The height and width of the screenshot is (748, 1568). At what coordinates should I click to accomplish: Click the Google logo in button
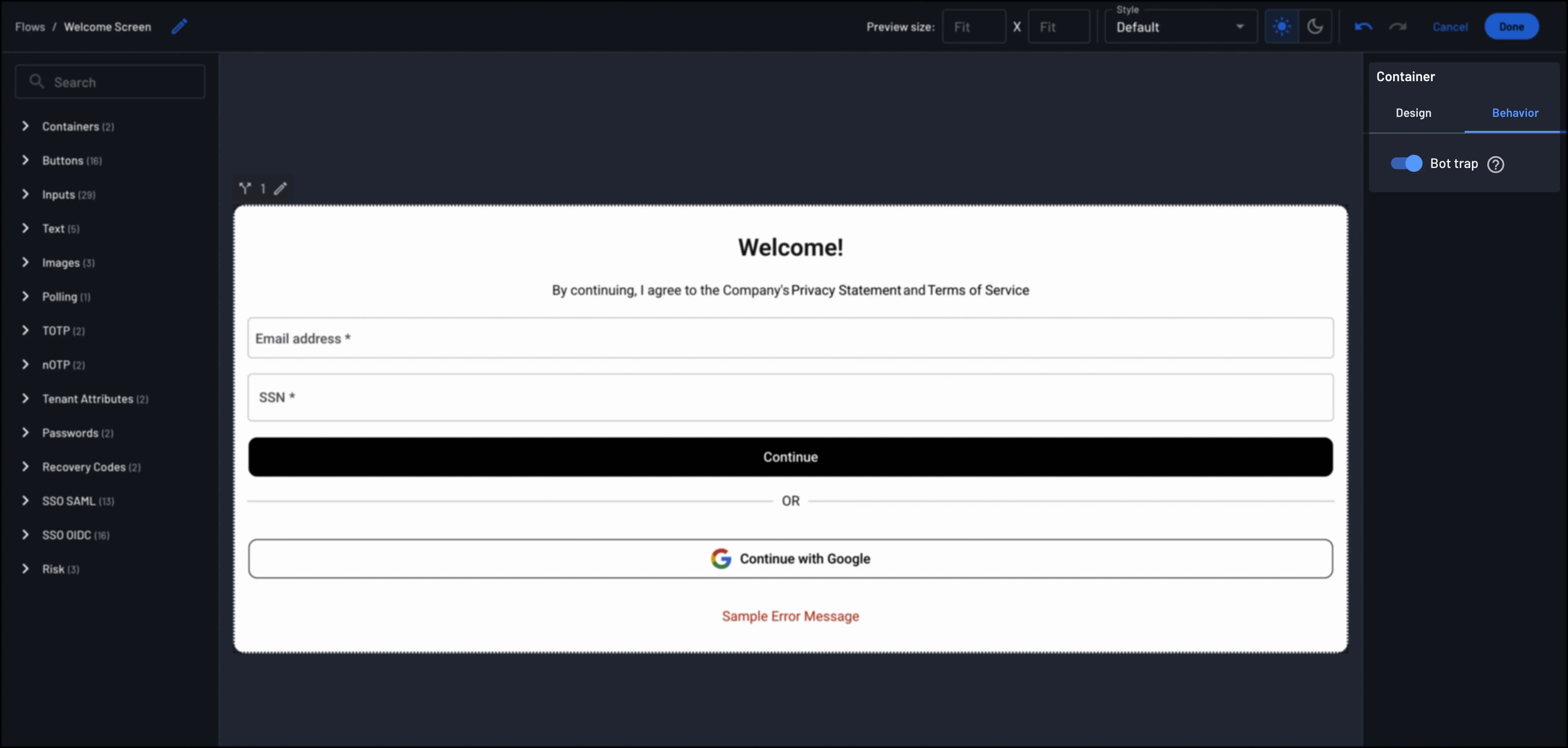click(721, 558)
